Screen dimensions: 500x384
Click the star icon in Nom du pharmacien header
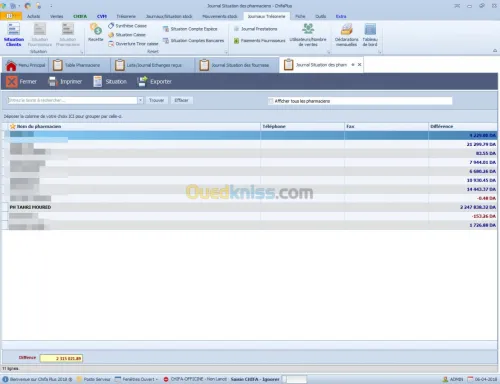click(13, 126)
